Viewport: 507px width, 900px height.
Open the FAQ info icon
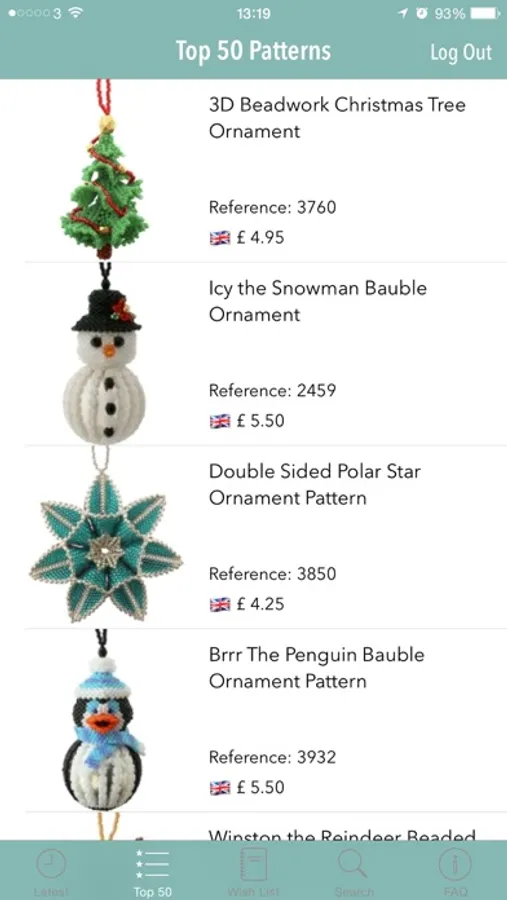point(455,864)
